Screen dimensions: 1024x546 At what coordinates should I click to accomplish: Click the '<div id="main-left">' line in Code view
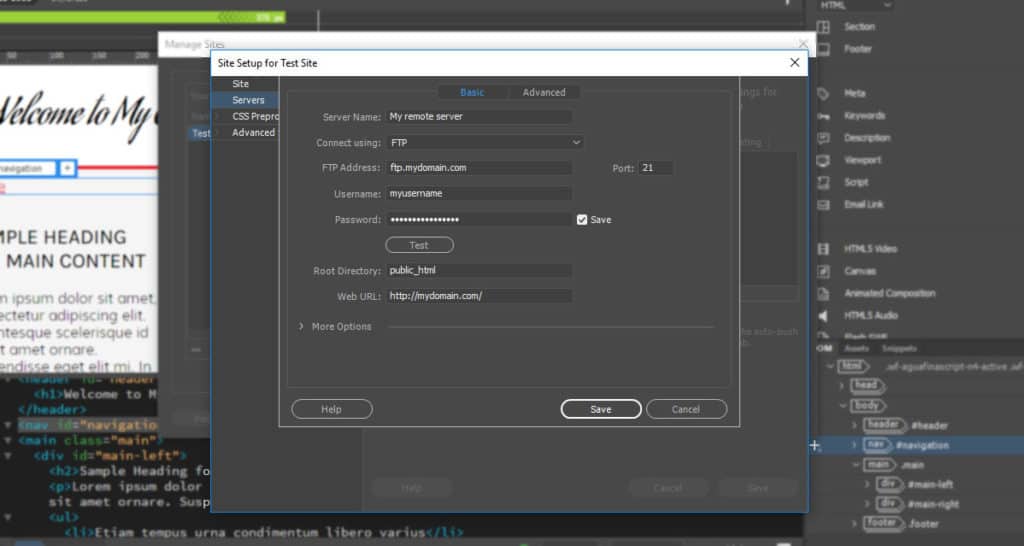pos(110,455)
